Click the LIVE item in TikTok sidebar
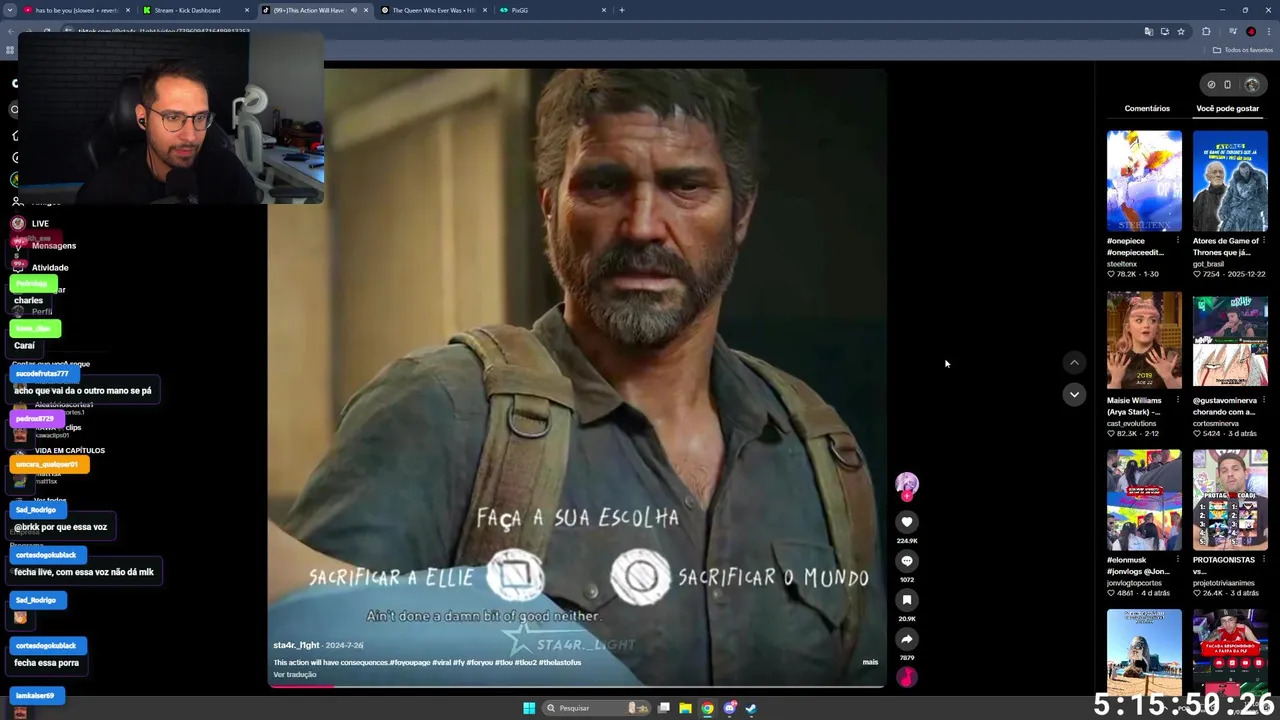 click(40, 224)
